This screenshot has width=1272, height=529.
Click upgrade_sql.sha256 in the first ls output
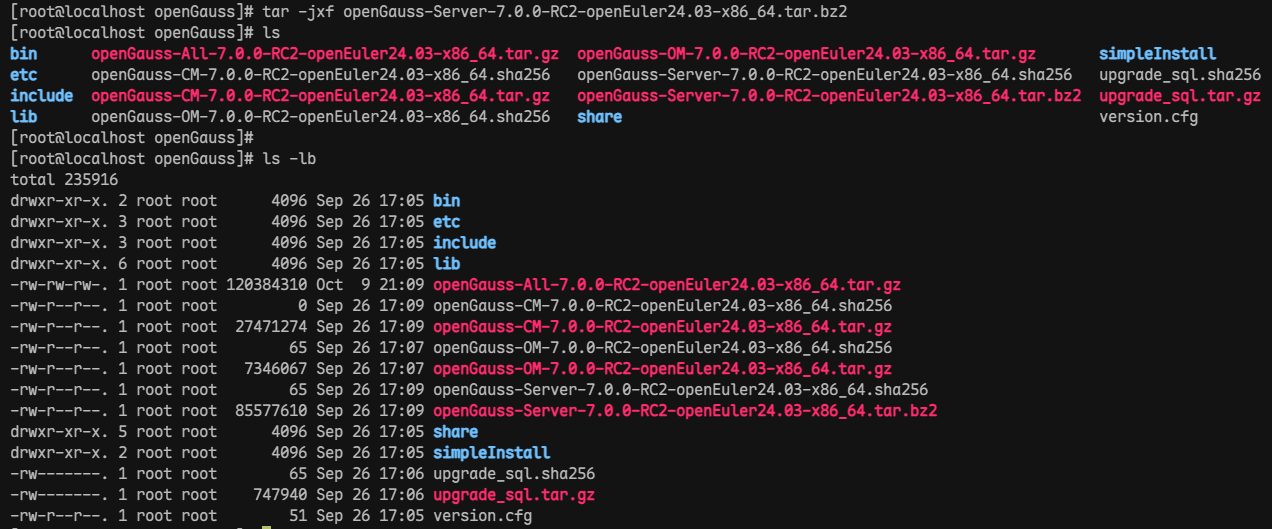pyautogui.click(x=1179, y=75)
